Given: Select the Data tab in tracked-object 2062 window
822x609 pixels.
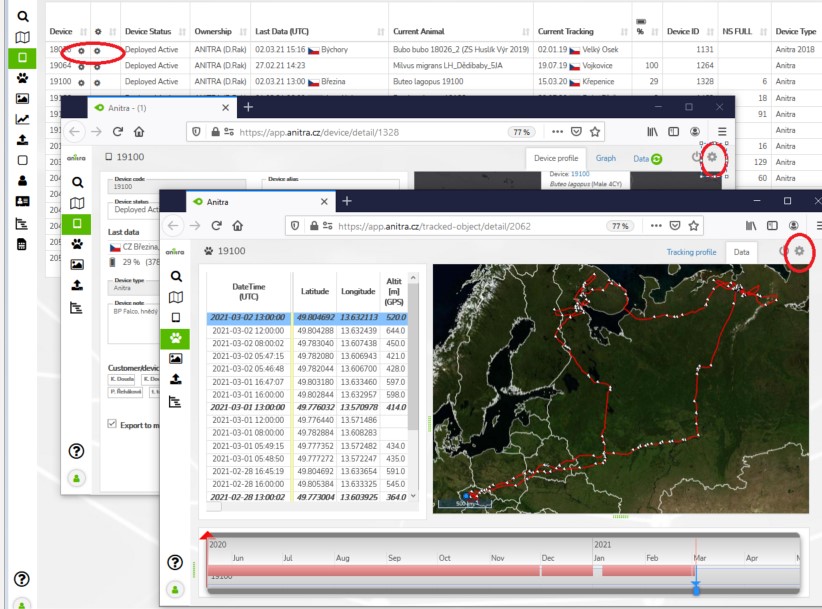Looking at the screenshot, I should tap(741, 252).
